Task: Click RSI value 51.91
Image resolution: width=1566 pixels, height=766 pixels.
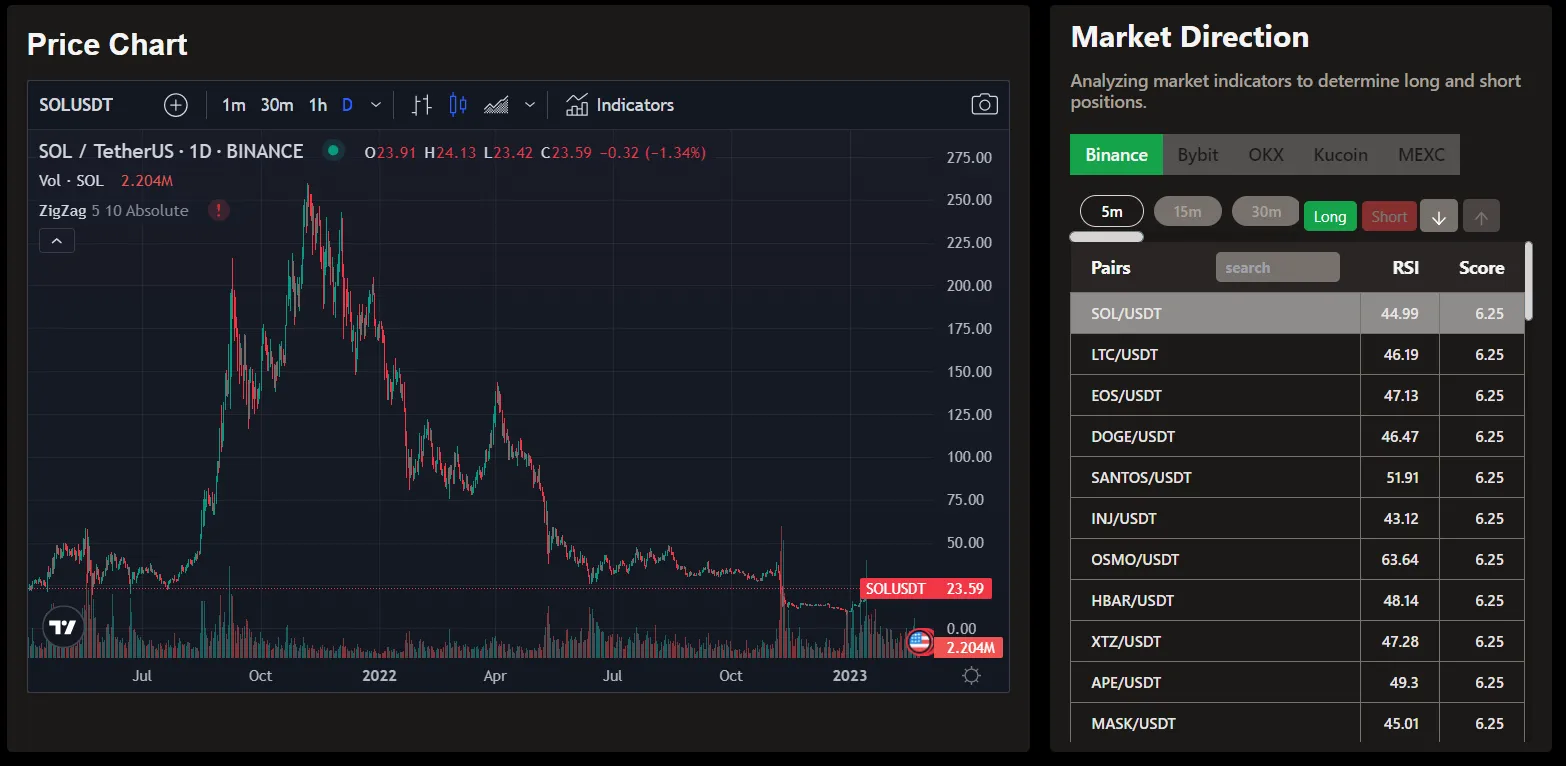Action: (x=1403, y=477)
